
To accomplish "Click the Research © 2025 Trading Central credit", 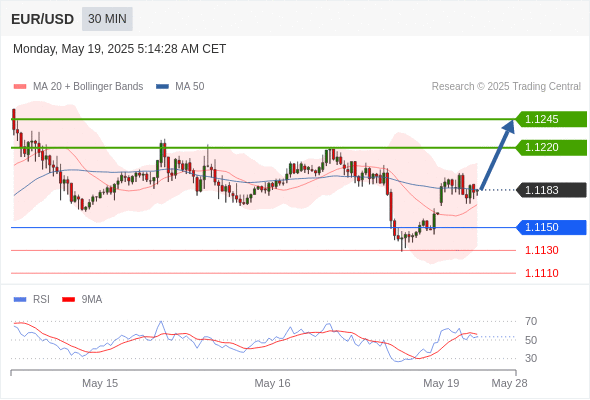I will click(x=506, y=87).
